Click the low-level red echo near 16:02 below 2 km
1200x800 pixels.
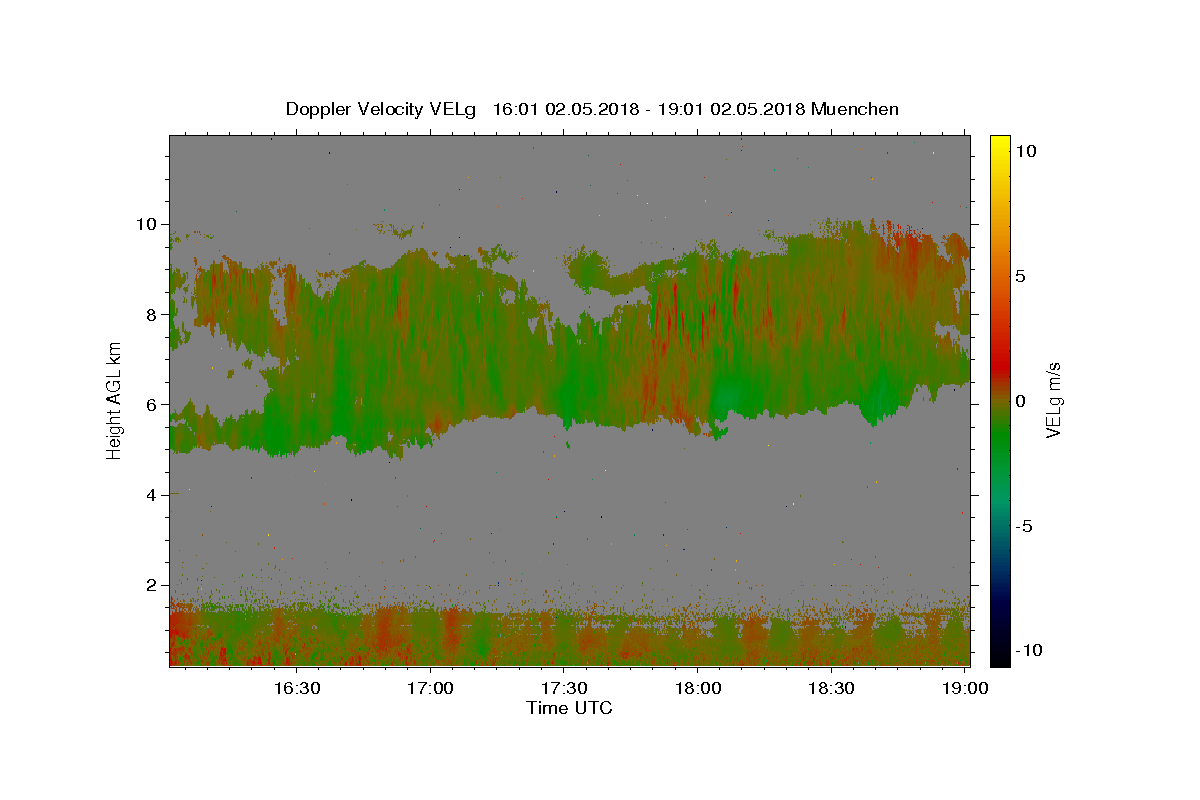[x=180, y=627]
